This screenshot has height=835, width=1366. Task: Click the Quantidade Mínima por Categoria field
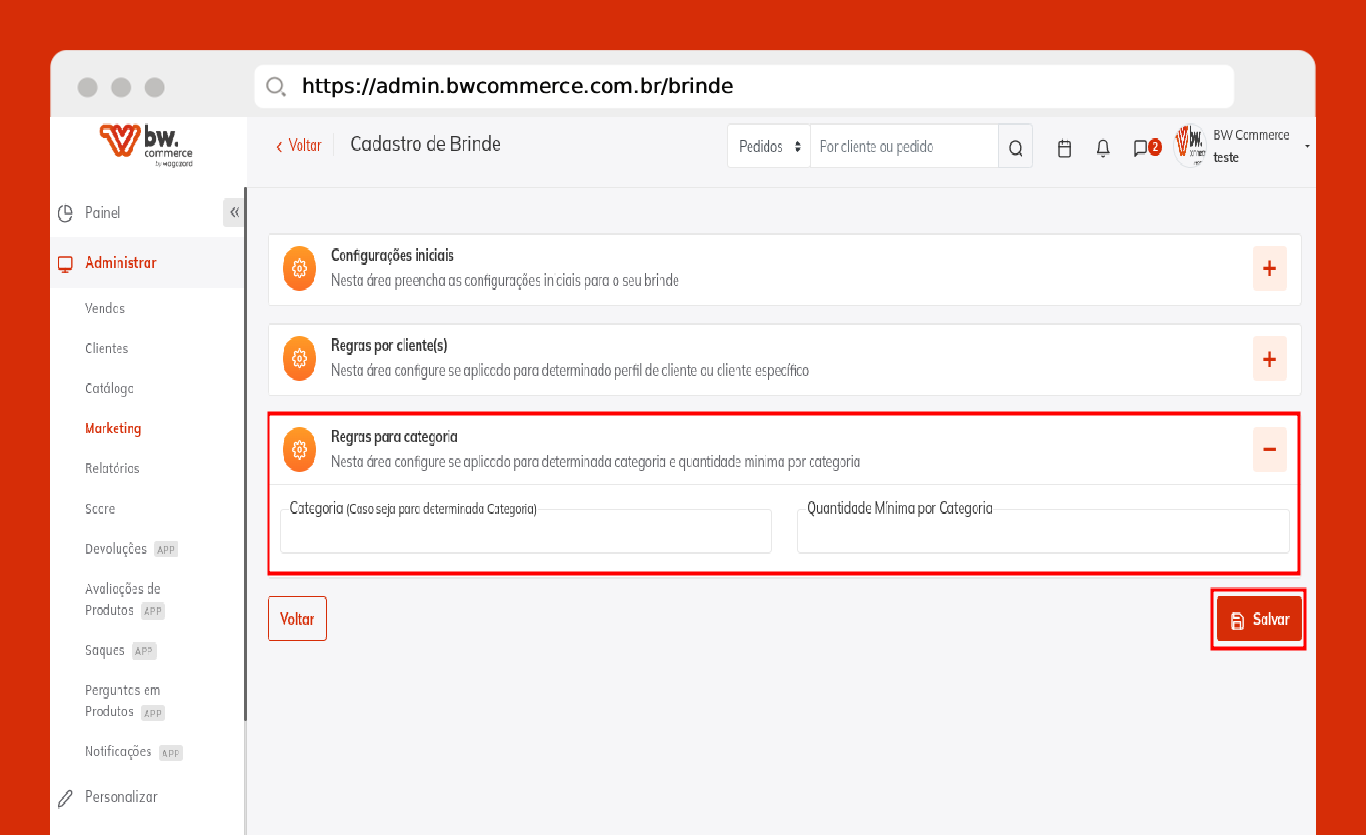tap(1042, 532)
